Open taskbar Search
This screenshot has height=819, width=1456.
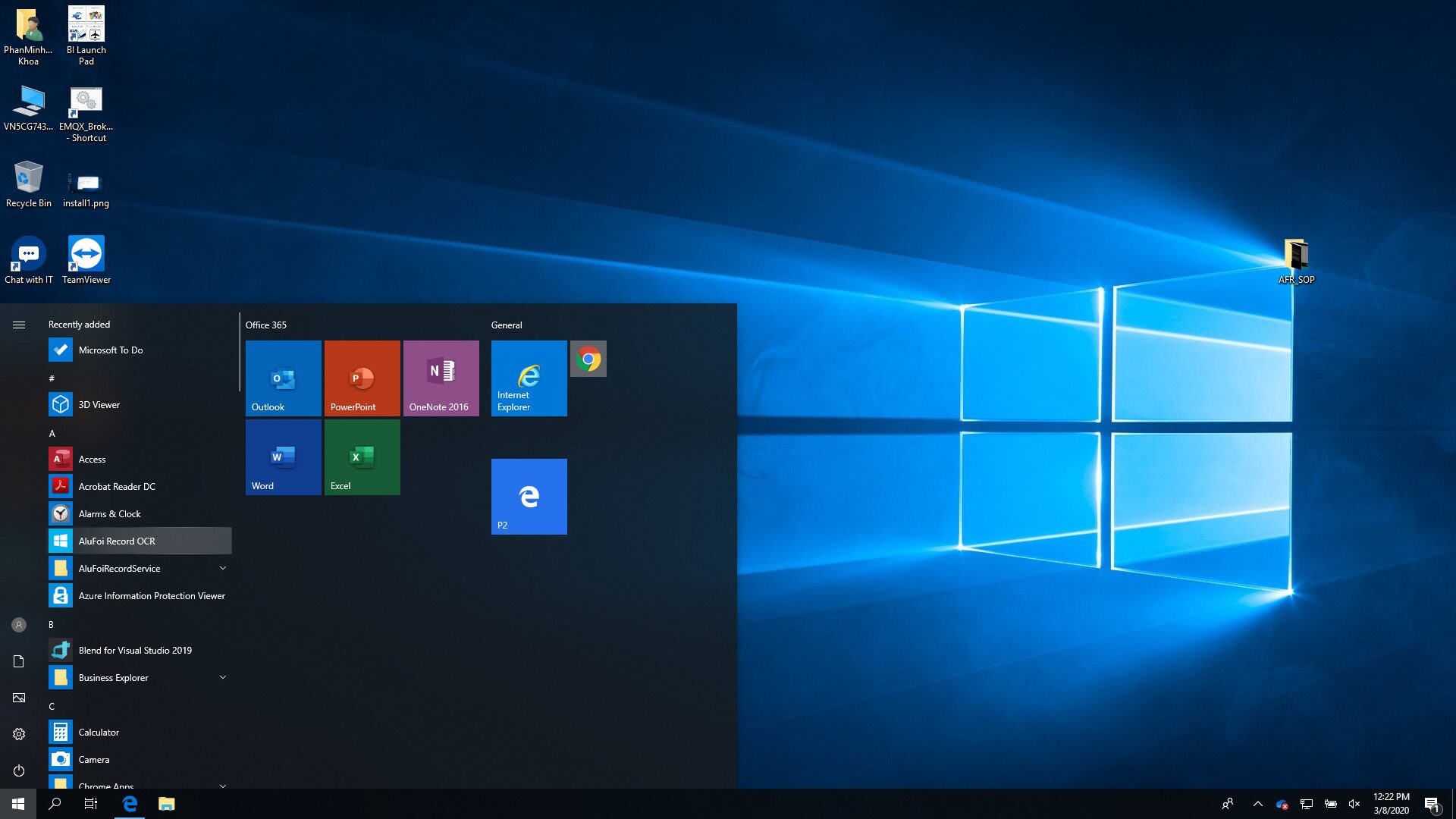tap(55, 804)
